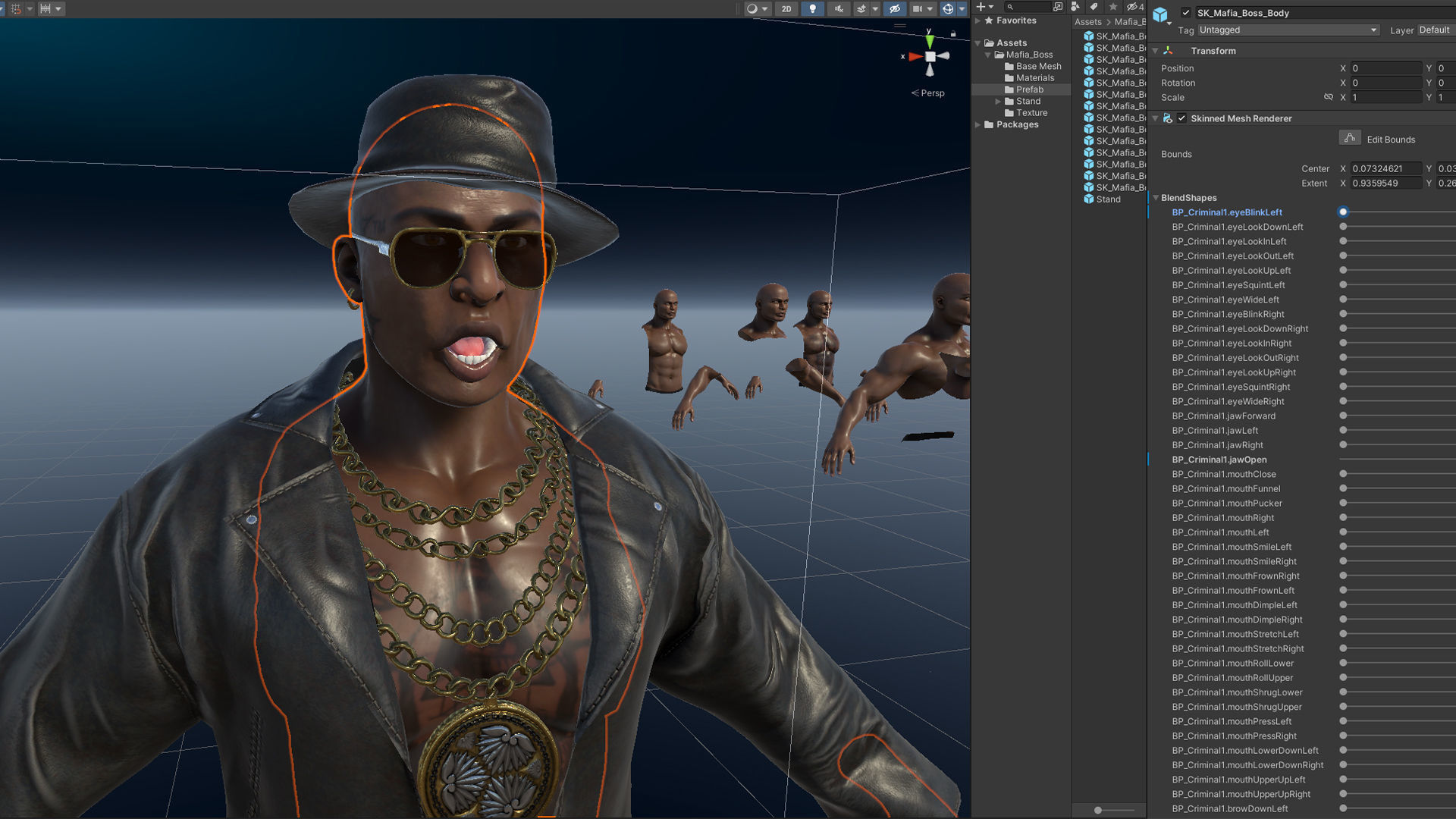Image resolution: width=1456 pixels, height=819 pixels.
Task: Click the favorites star filter icon
Action: 1113,7
